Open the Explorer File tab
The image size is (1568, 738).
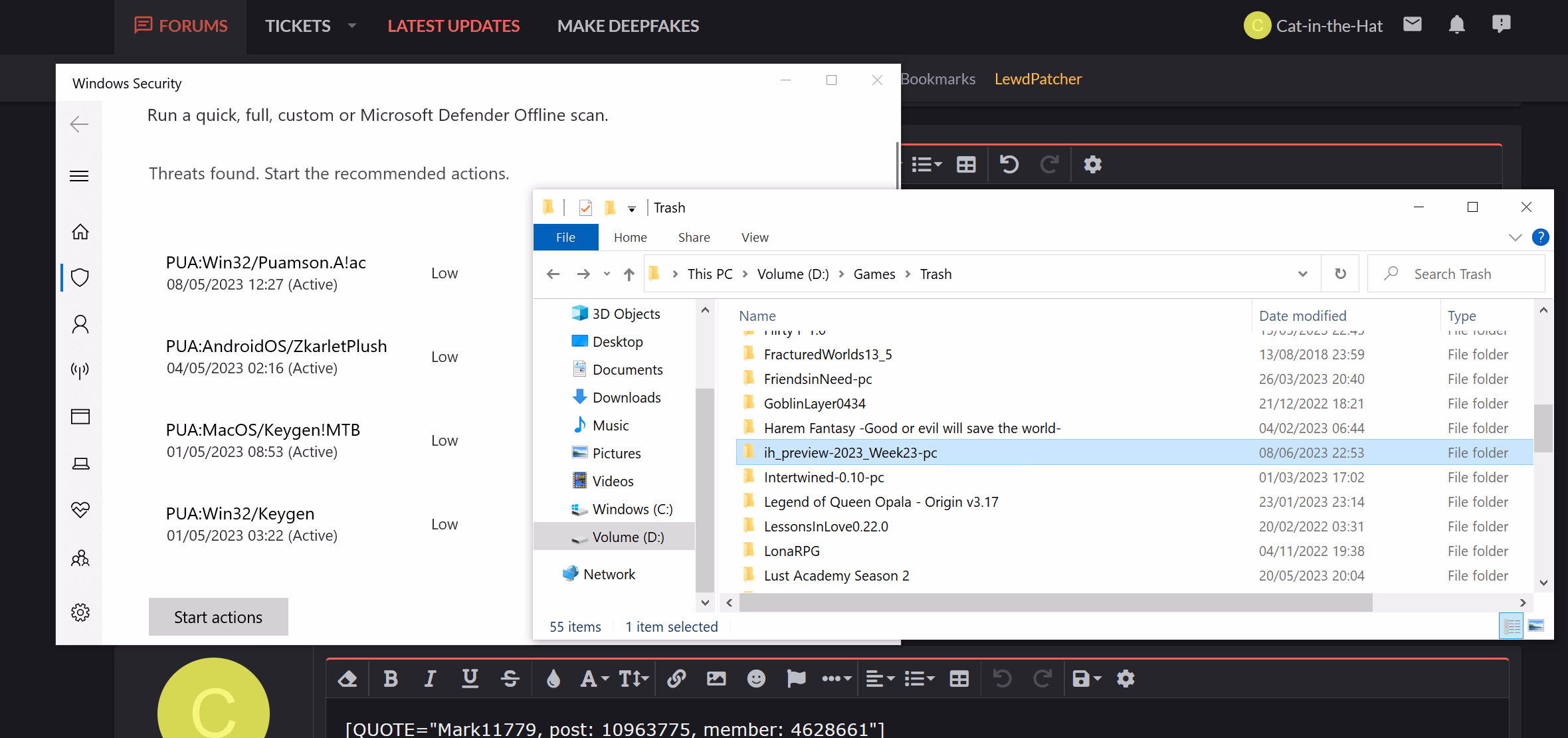tap(565, 237)
